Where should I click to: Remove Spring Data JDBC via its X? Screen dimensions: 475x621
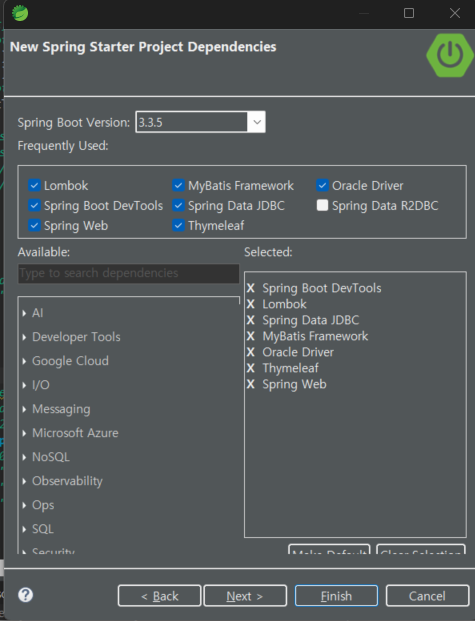pyautogui.click(x=251, y=320)
